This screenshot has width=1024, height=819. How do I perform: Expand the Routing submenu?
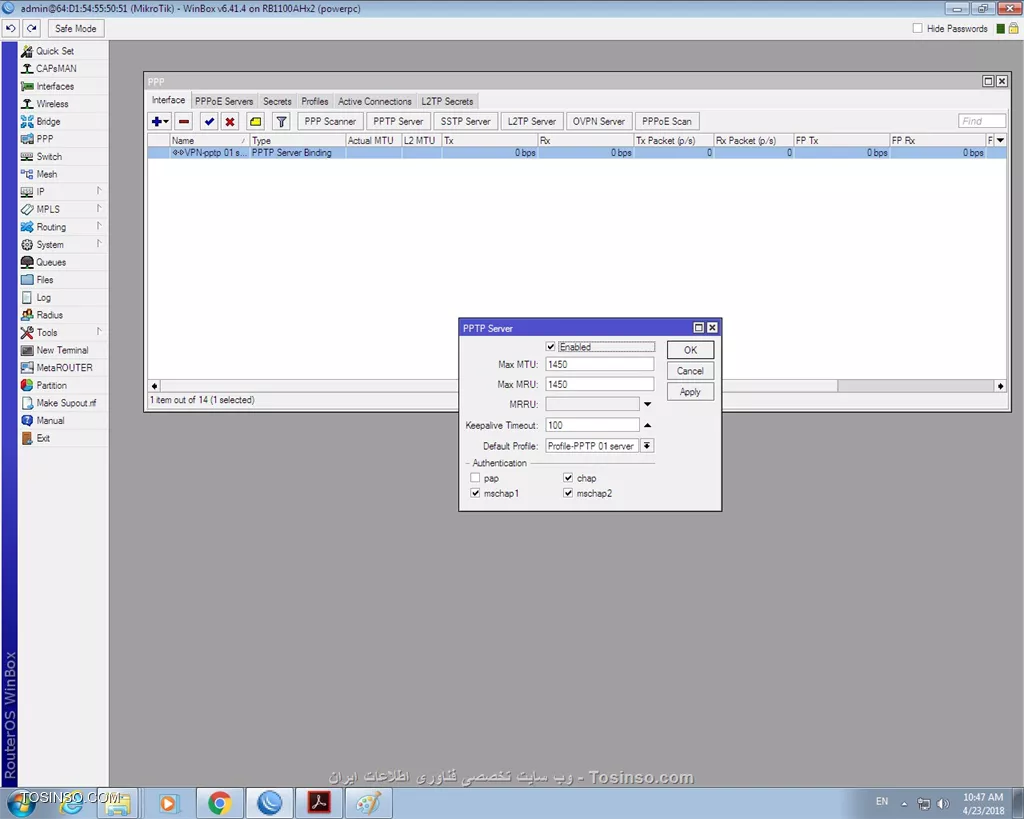click(x=99, y=226)
